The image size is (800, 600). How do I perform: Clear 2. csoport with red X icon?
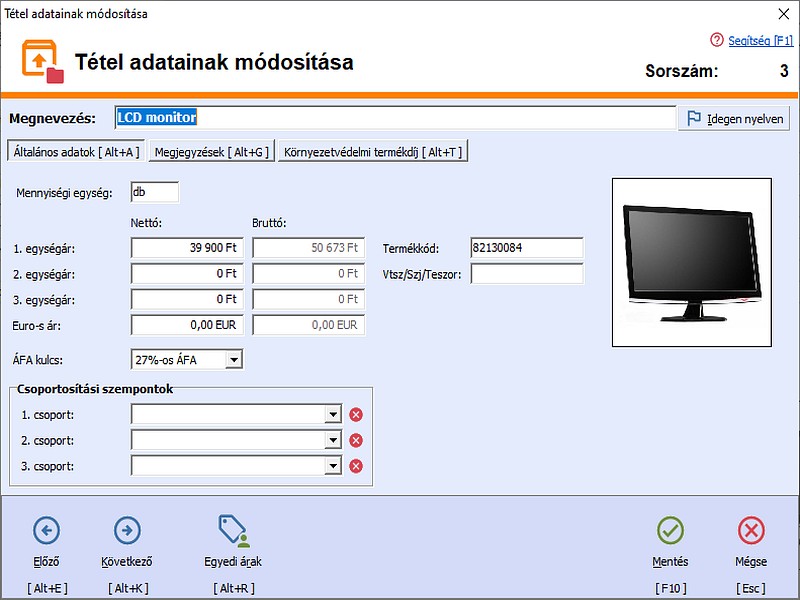(x=355, y=440)
